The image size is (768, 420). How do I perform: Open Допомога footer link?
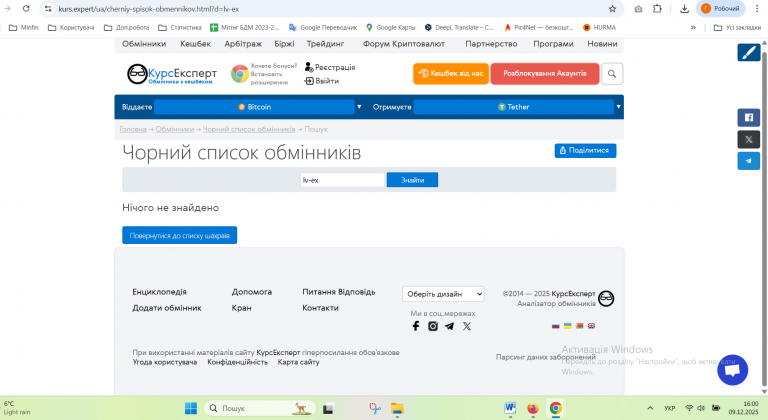click(x=252, y=292)
